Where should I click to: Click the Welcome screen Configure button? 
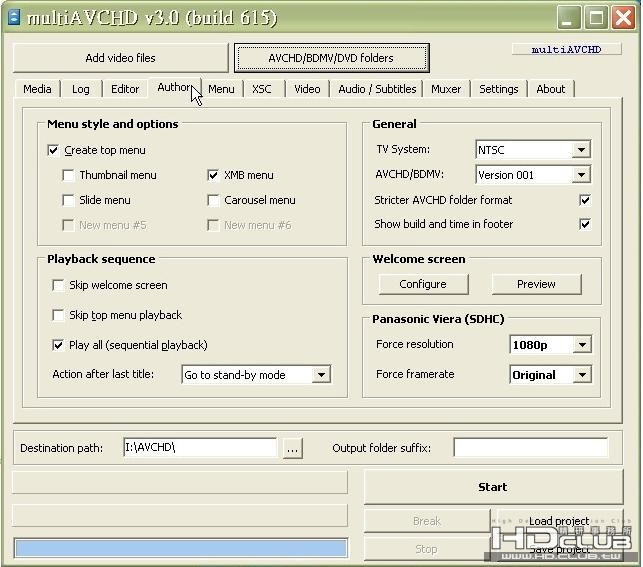423,284
